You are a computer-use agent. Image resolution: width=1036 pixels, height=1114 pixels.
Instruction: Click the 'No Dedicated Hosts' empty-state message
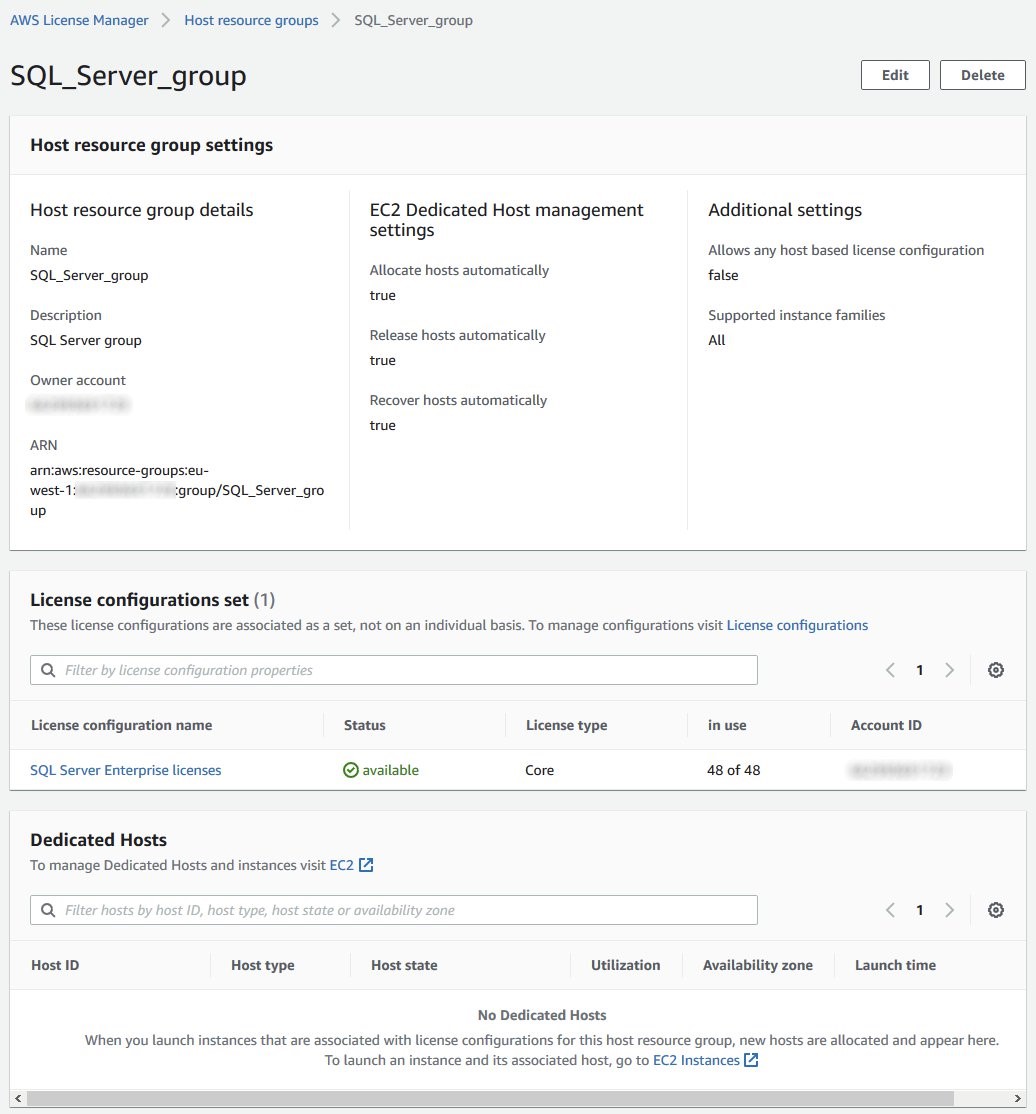pyautogui.click(x=542, y=1015)
